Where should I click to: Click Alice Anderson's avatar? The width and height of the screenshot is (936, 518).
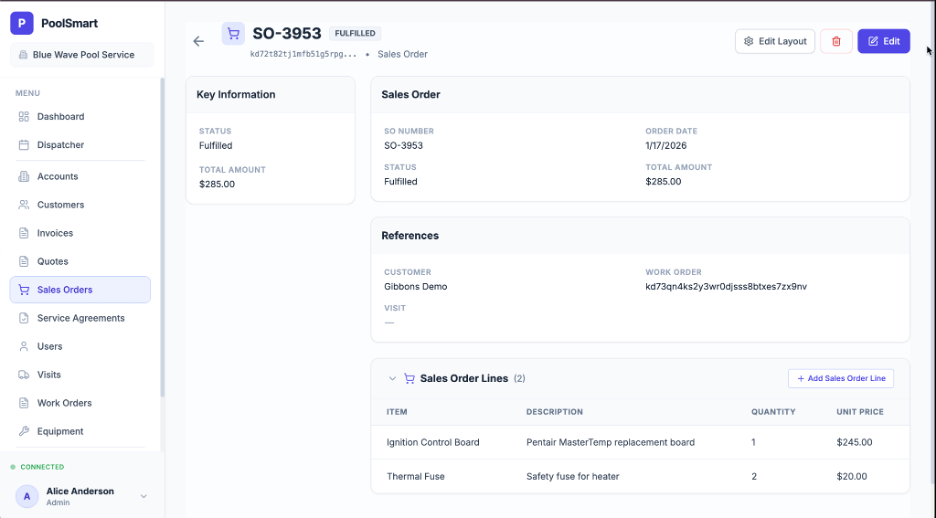click(x=27, y=496)
